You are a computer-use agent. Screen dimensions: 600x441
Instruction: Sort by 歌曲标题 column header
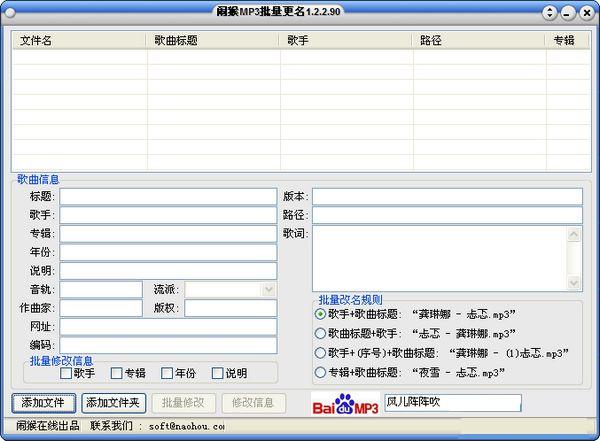pos(212,41)
